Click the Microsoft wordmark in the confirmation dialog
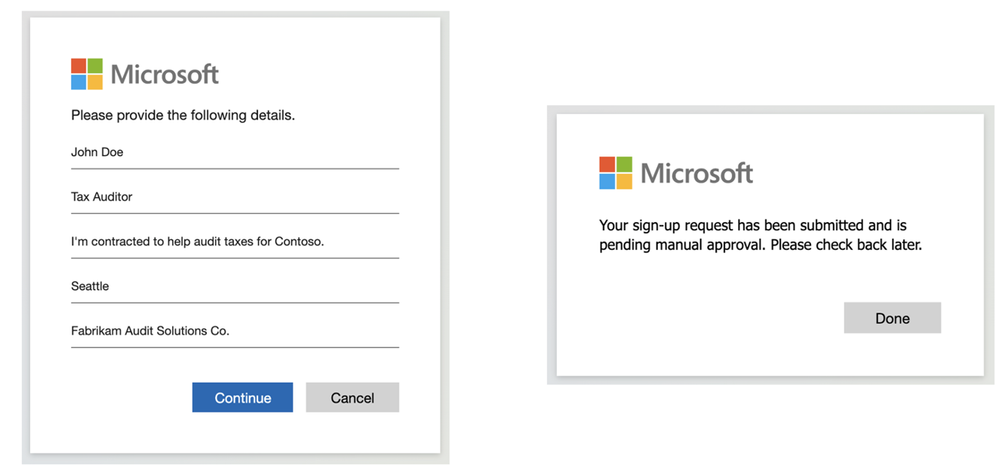Image resolution: width=999 pixels, height=466 pixels. [x=696, y=173]
